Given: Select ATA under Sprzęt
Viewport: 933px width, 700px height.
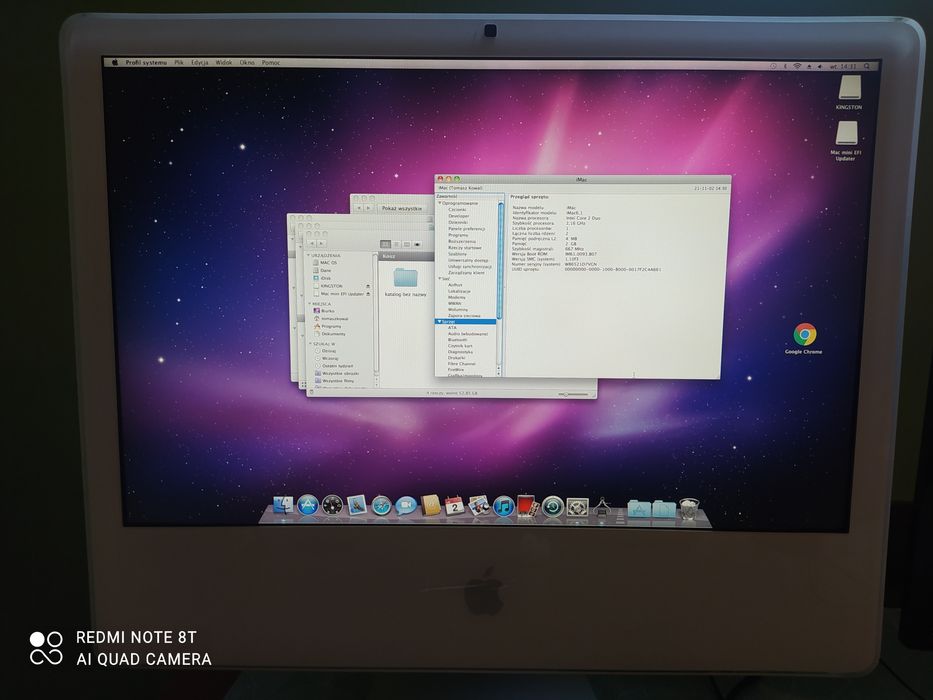Looking at the screenshot, I should click(452, 328).
